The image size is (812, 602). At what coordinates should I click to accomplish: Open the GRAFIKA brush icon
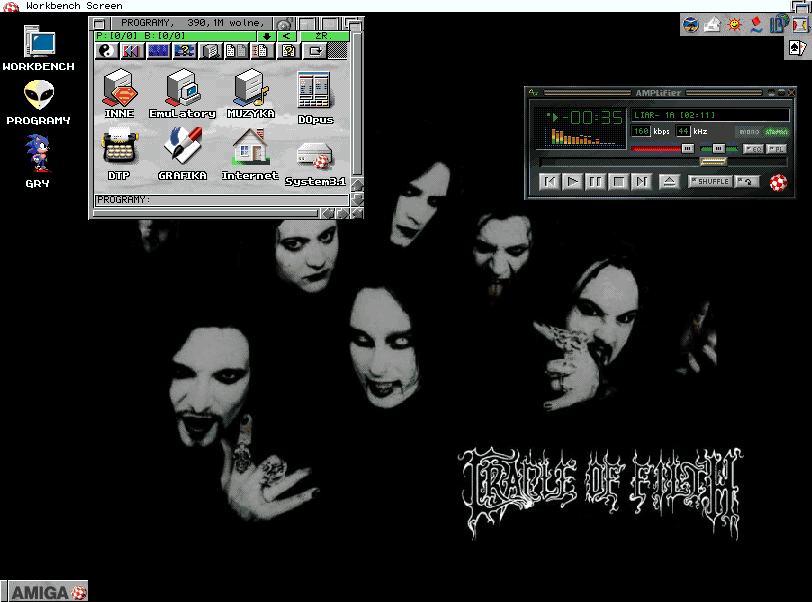[x=182, y=153]
